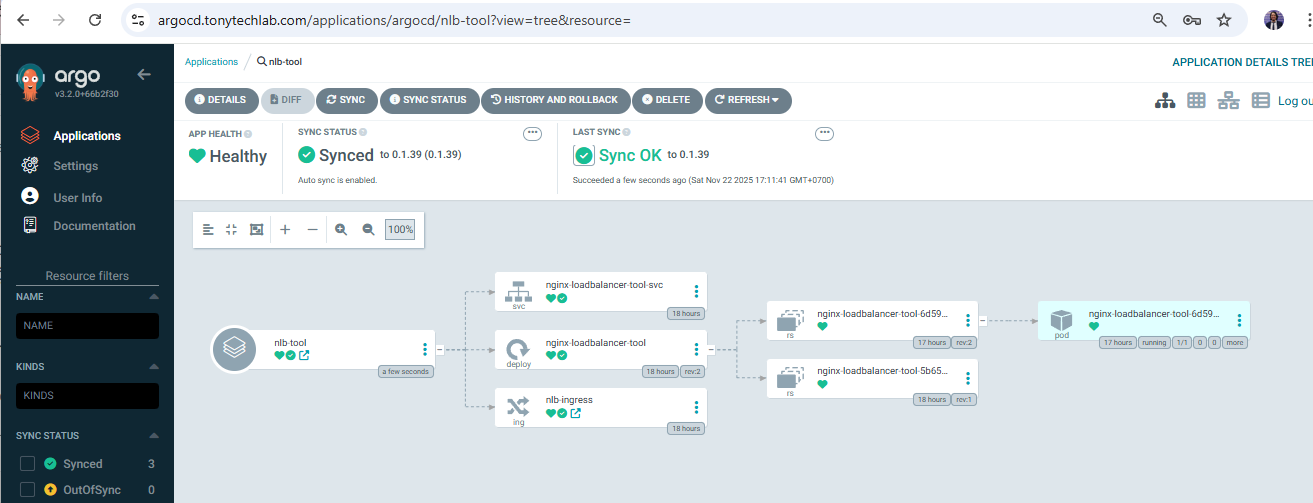Open site information icon in the address bar

click(138, 20)
